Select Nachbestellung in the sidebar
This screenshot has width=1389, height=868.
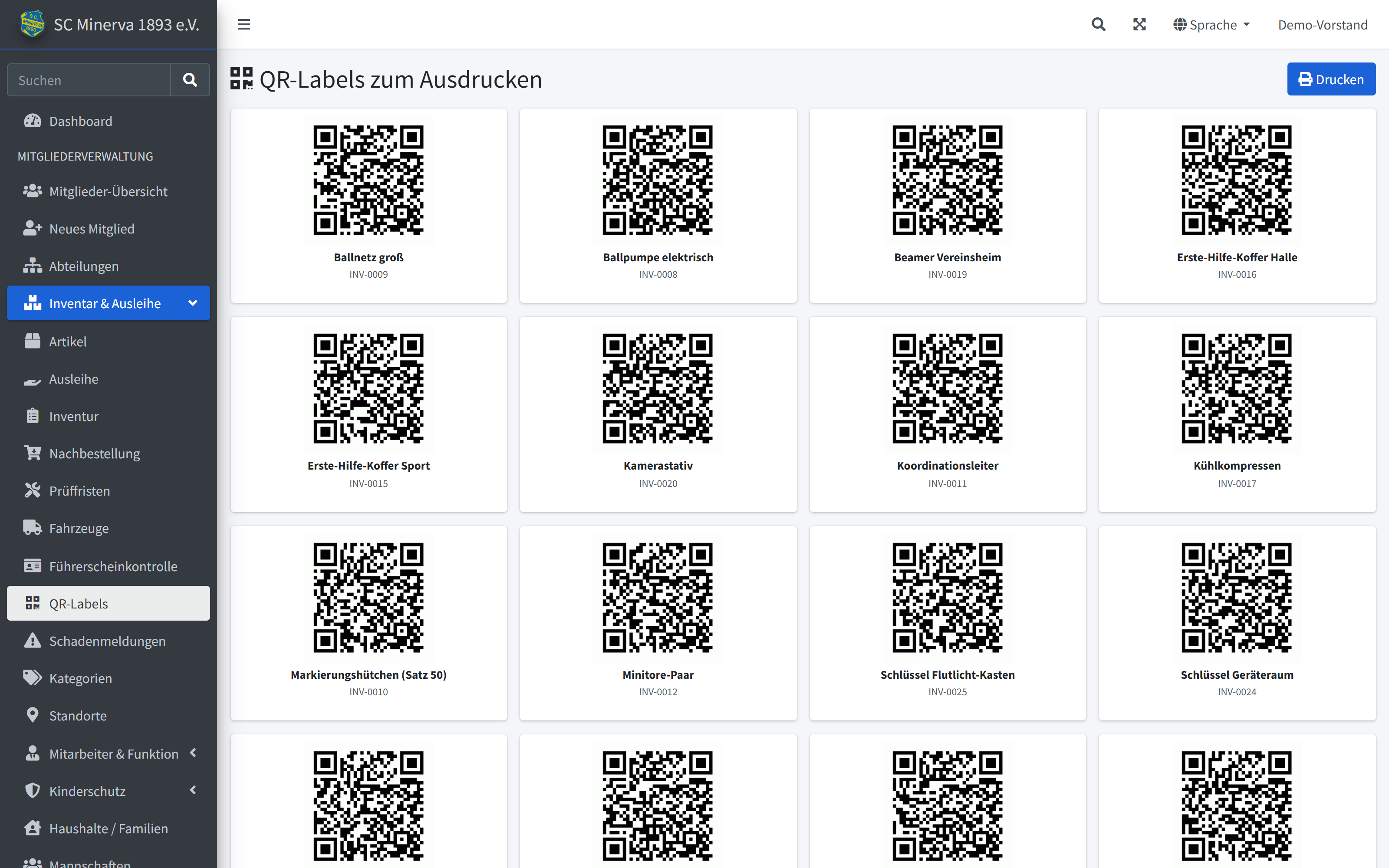pos(109,453)
